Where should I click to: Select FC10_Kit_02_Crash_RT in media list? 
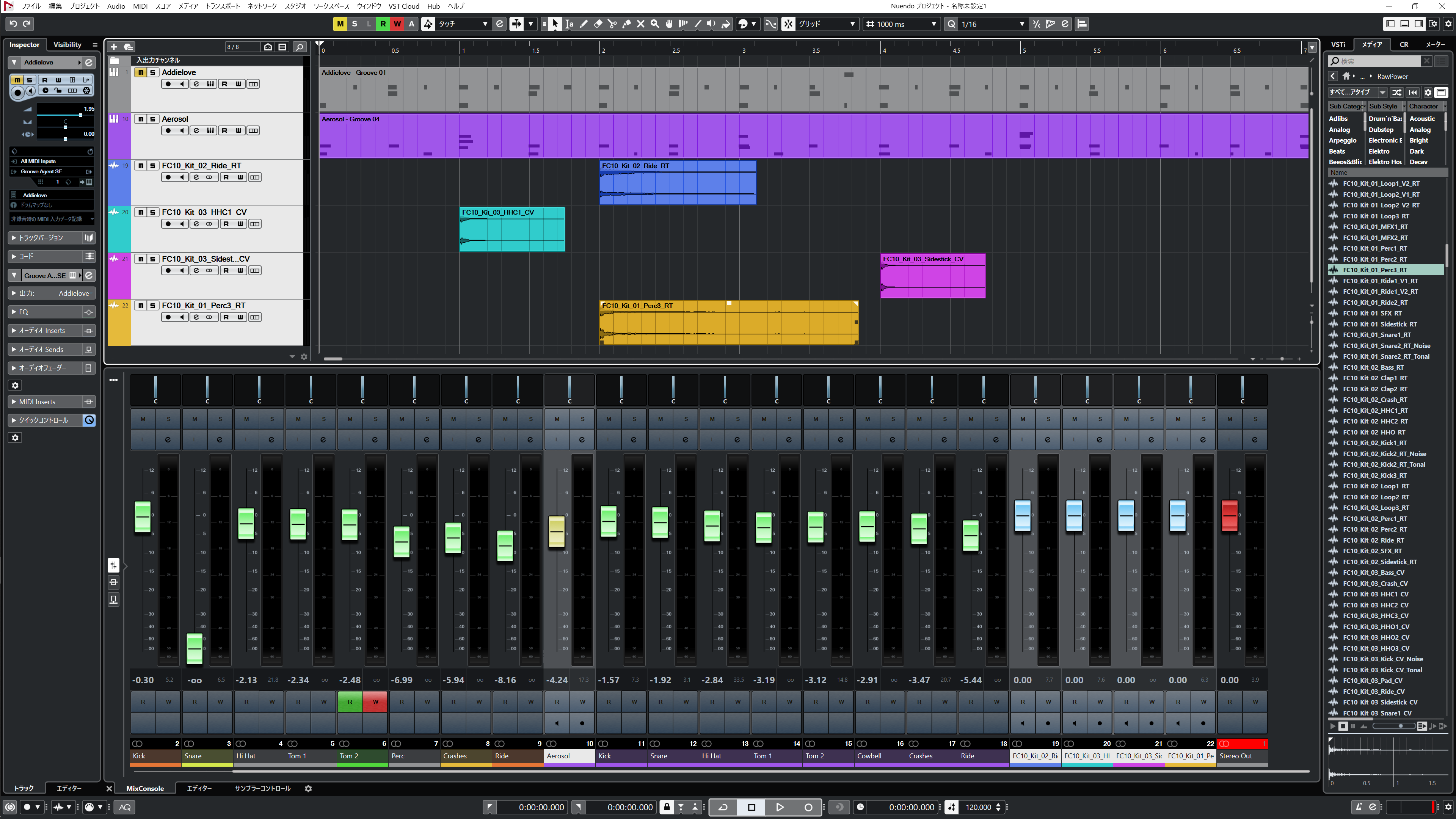click(1374, 400)
